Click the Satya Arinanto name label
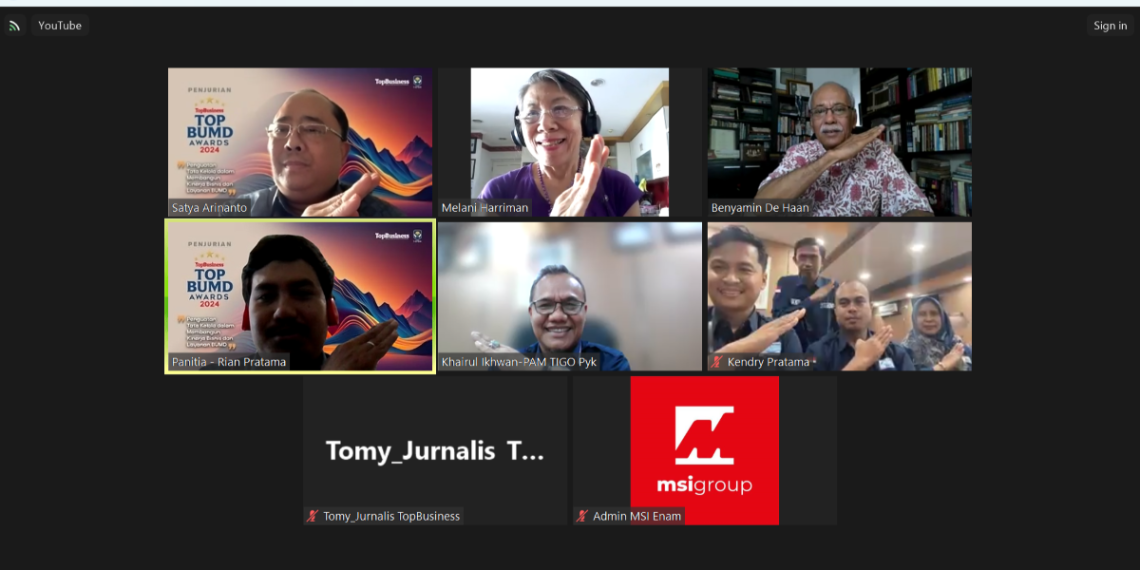Viewport: 1140px width, 570px height. 209,208
